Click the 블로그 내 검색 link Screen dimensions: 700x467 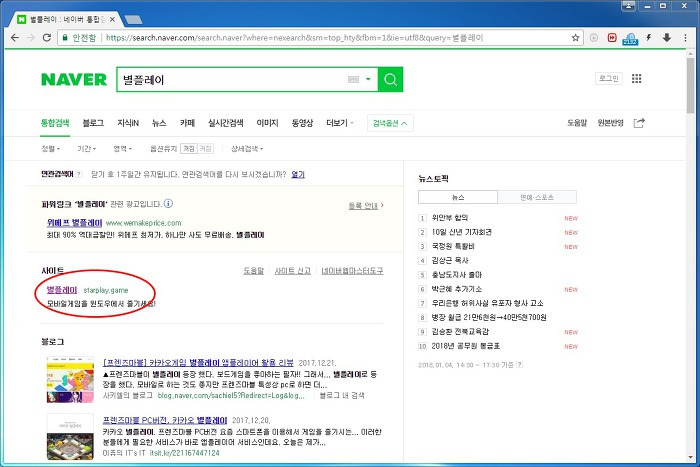(342, 396)
